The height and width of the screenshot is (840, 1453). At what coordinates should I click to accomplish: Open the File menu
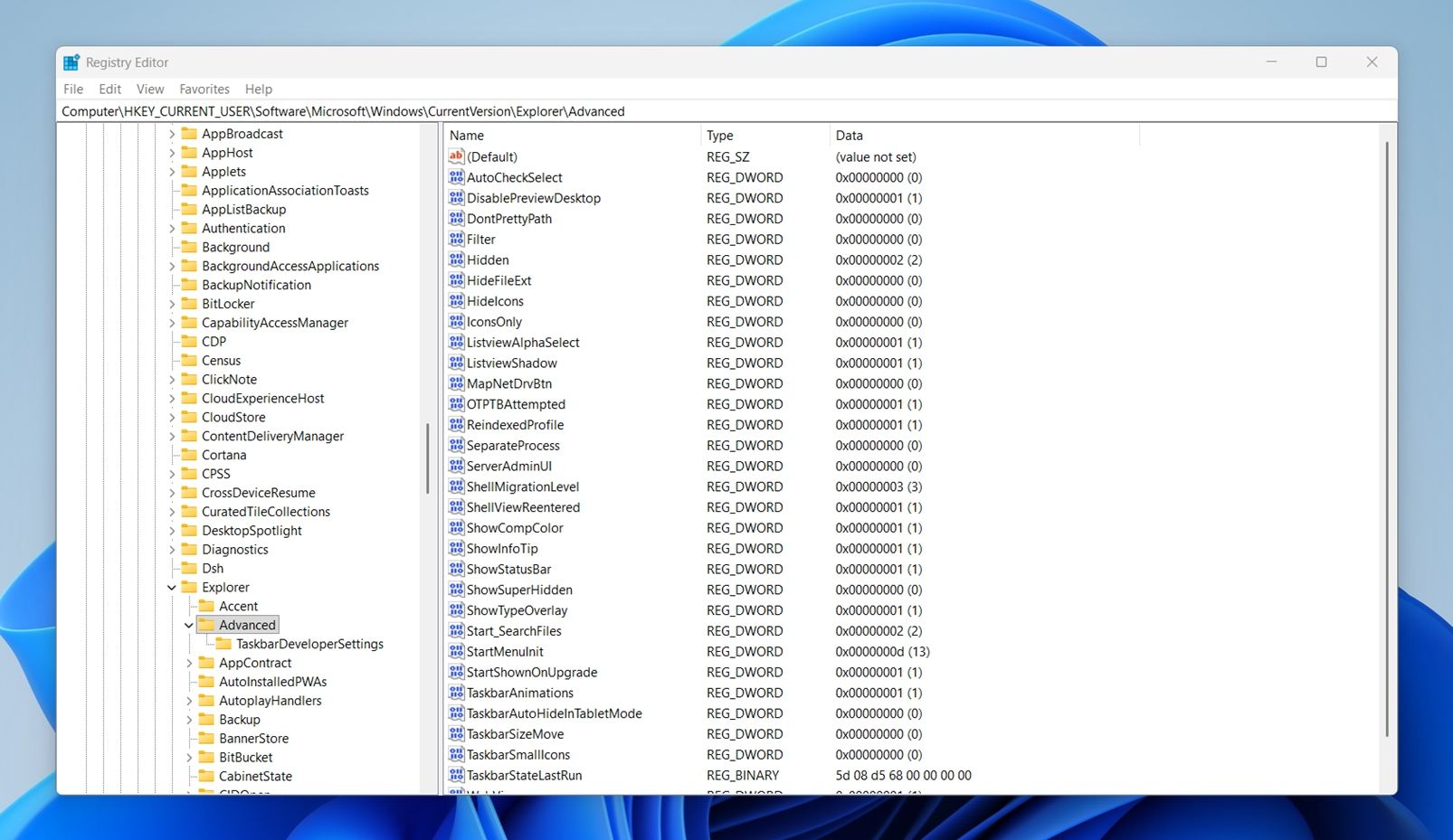pyautogui.click(x=73, y=89)
